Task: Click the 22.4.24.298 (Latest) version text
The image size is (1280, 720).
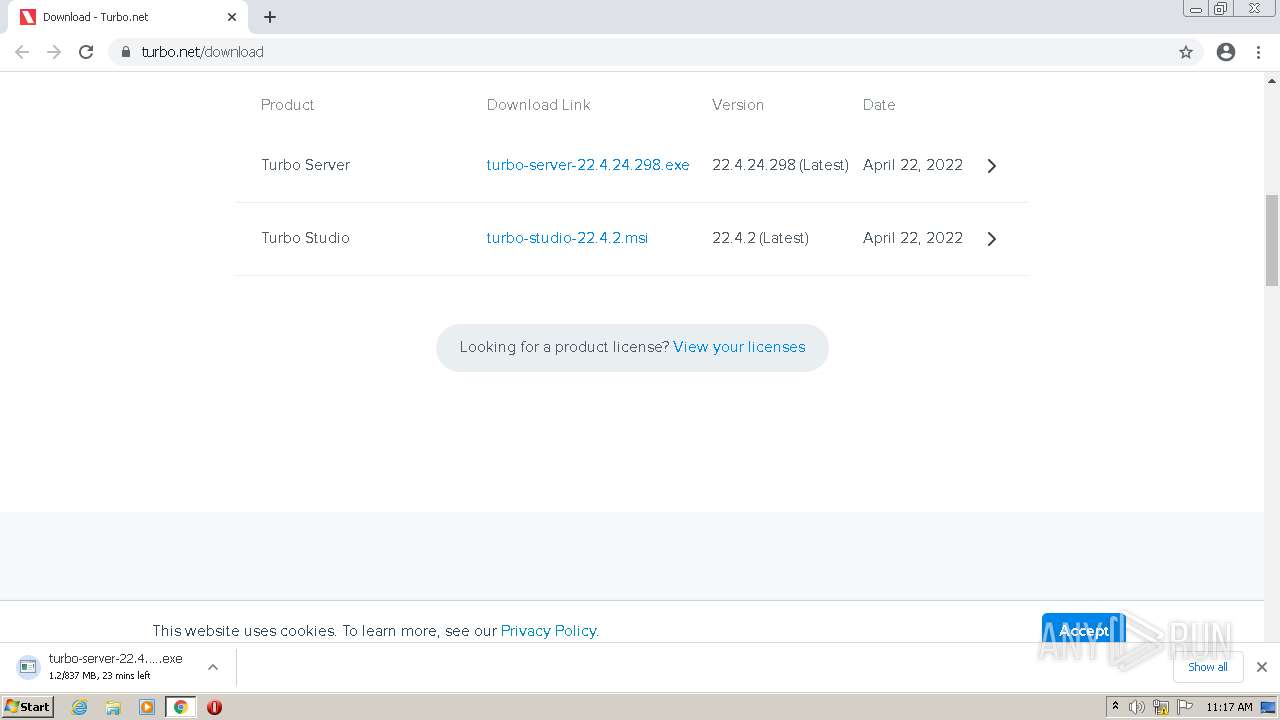Action: point(780,165)
